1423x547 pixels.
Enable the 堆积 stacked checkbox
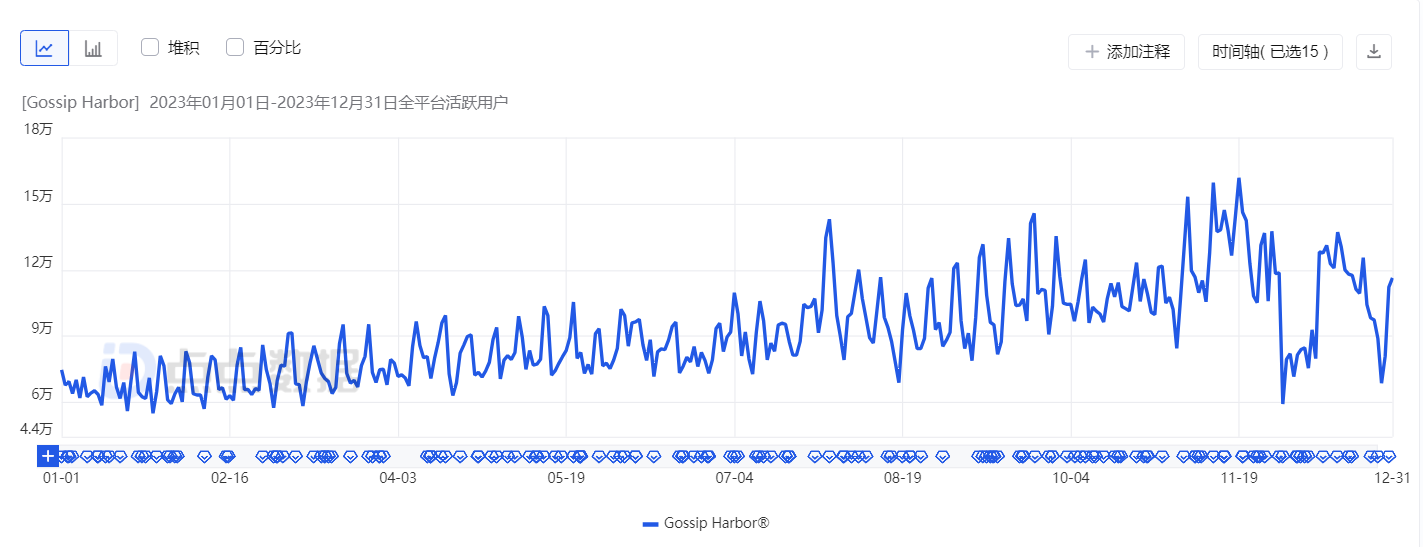pos(150,47)
